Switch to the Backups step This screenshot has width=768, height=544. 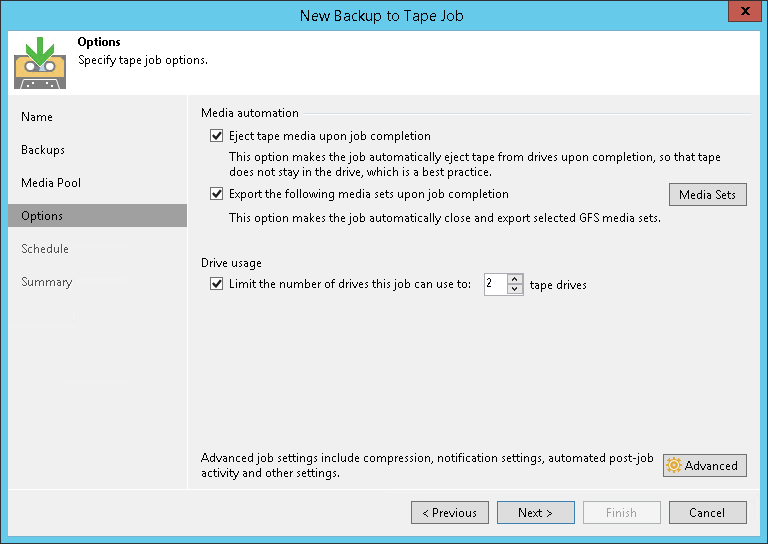click(x=43, y=150)
